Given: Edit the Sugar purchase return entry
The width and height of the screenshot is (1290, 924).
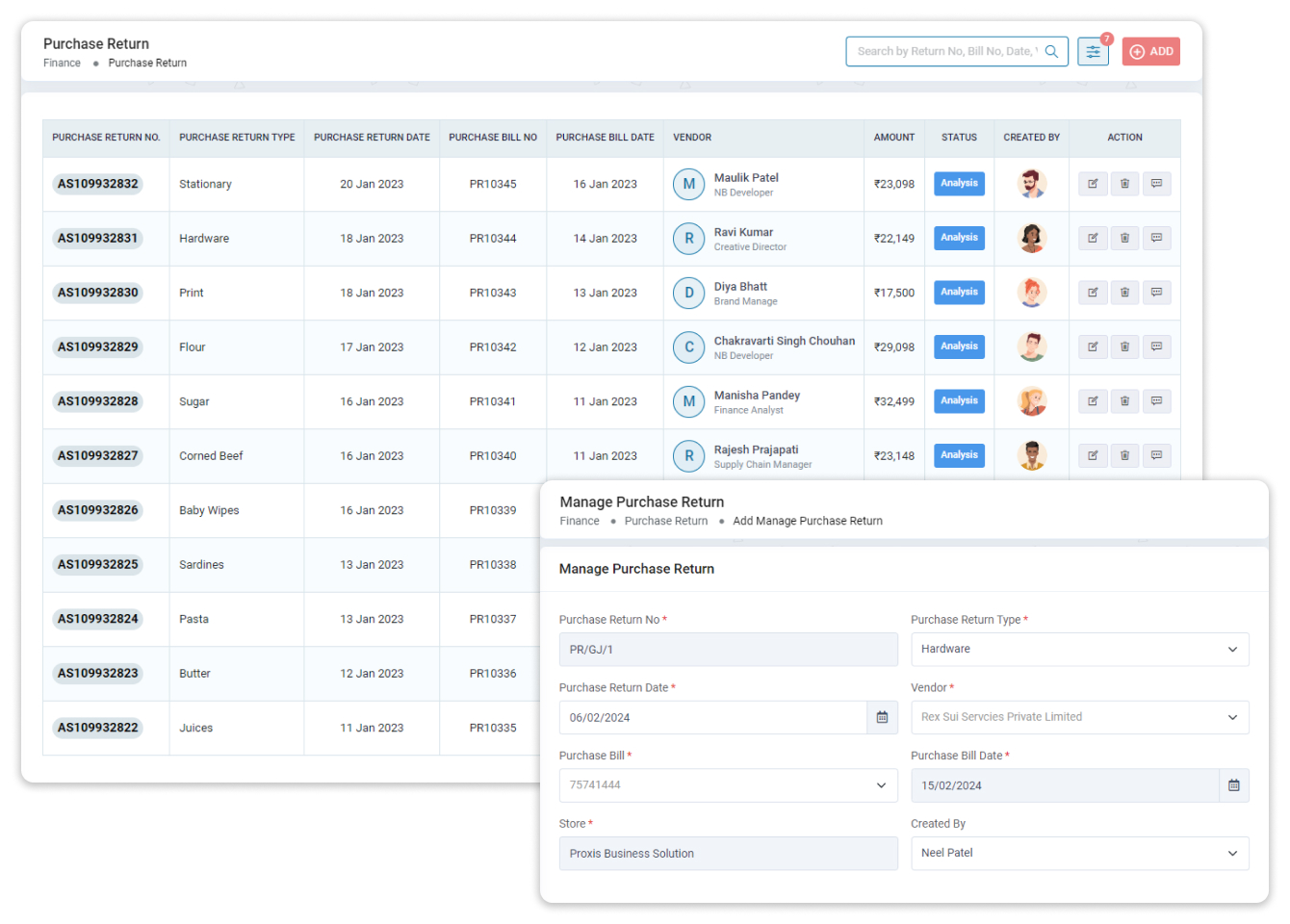Looking at the screenshot, I should coord(1093,400).
